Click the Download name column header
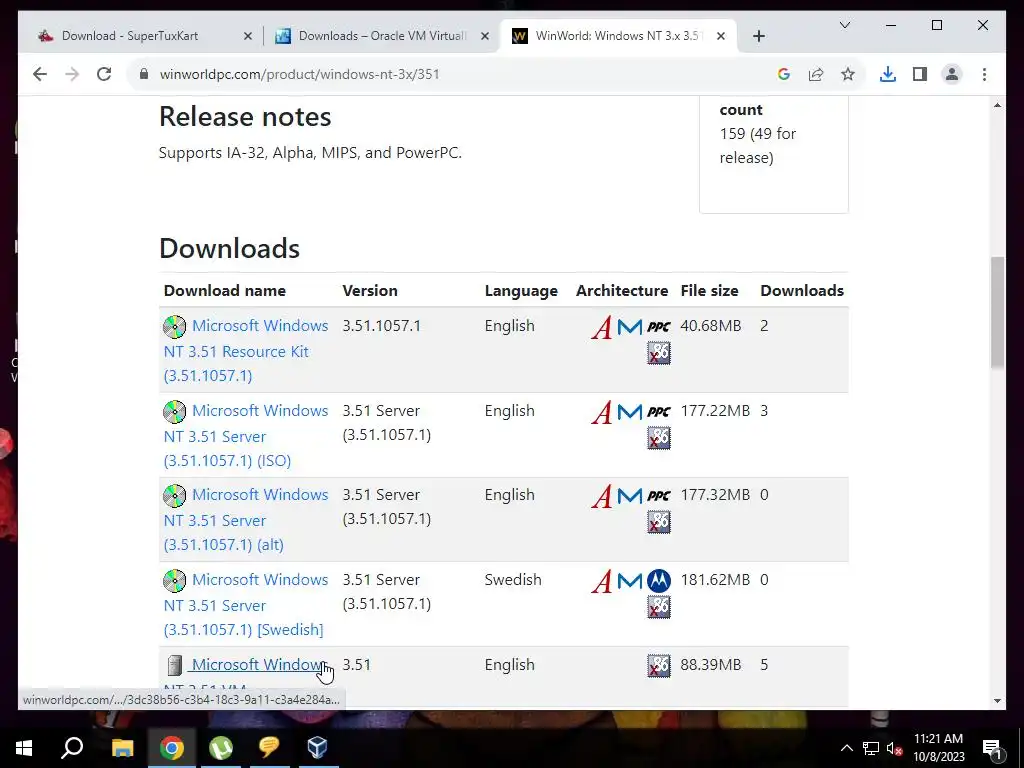The image size is (1024, 768). click(225, 291)
